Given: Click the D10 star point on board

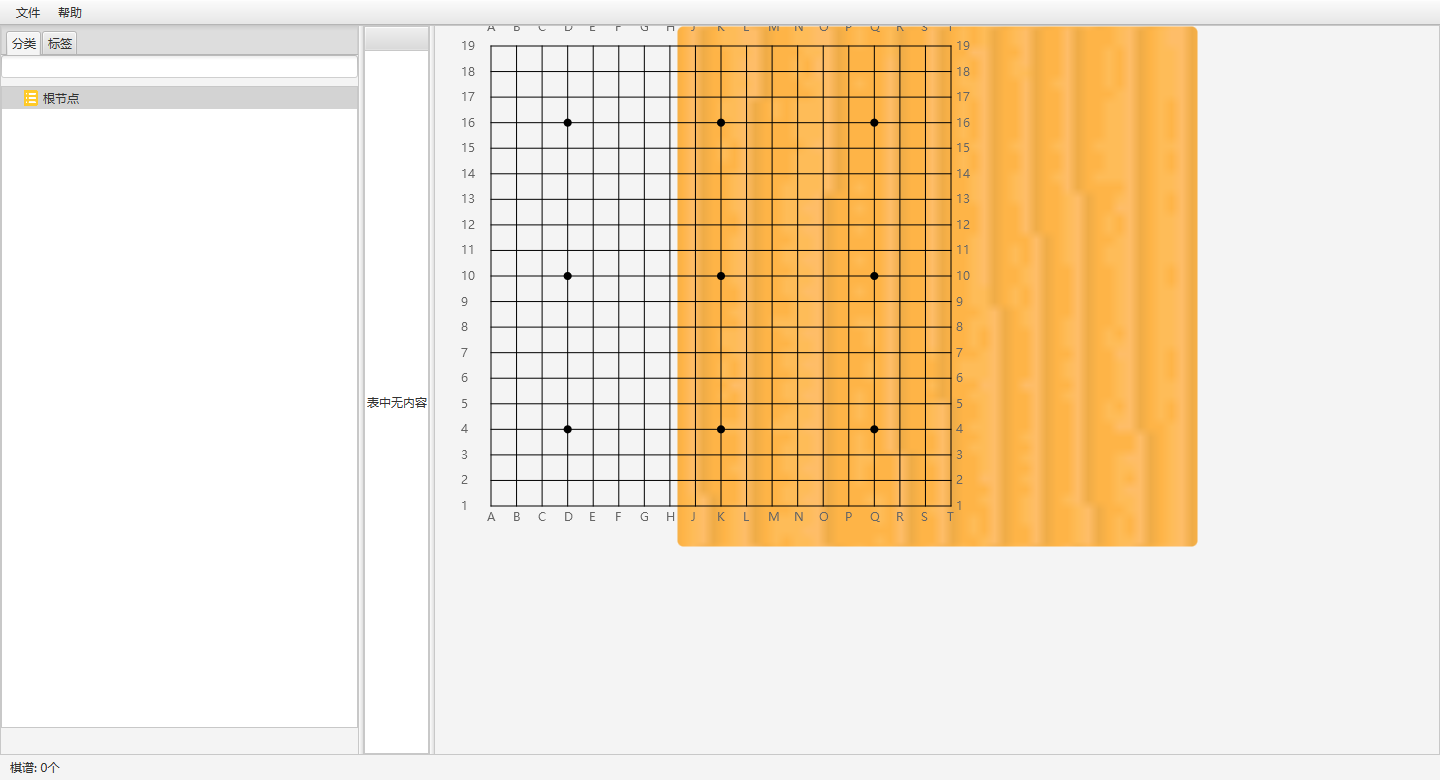Looking at the screenshot, I should click(568, 275).
